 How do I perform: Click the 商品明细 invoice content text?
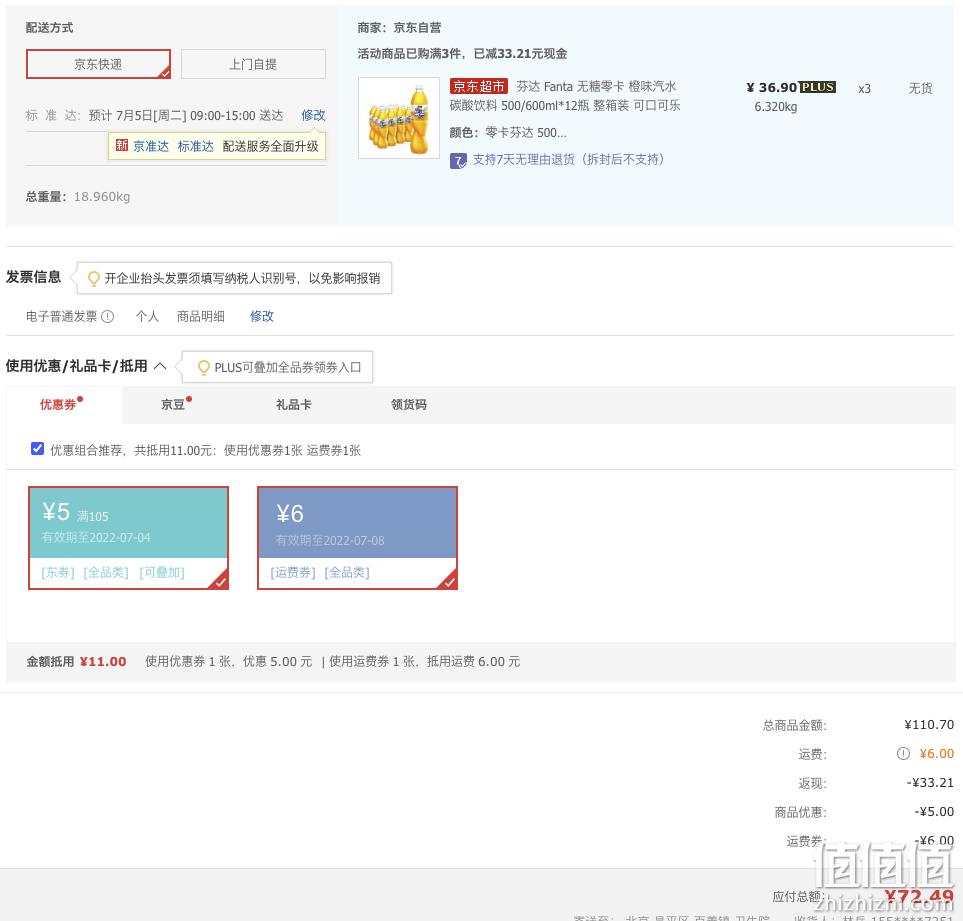(201, 316)
